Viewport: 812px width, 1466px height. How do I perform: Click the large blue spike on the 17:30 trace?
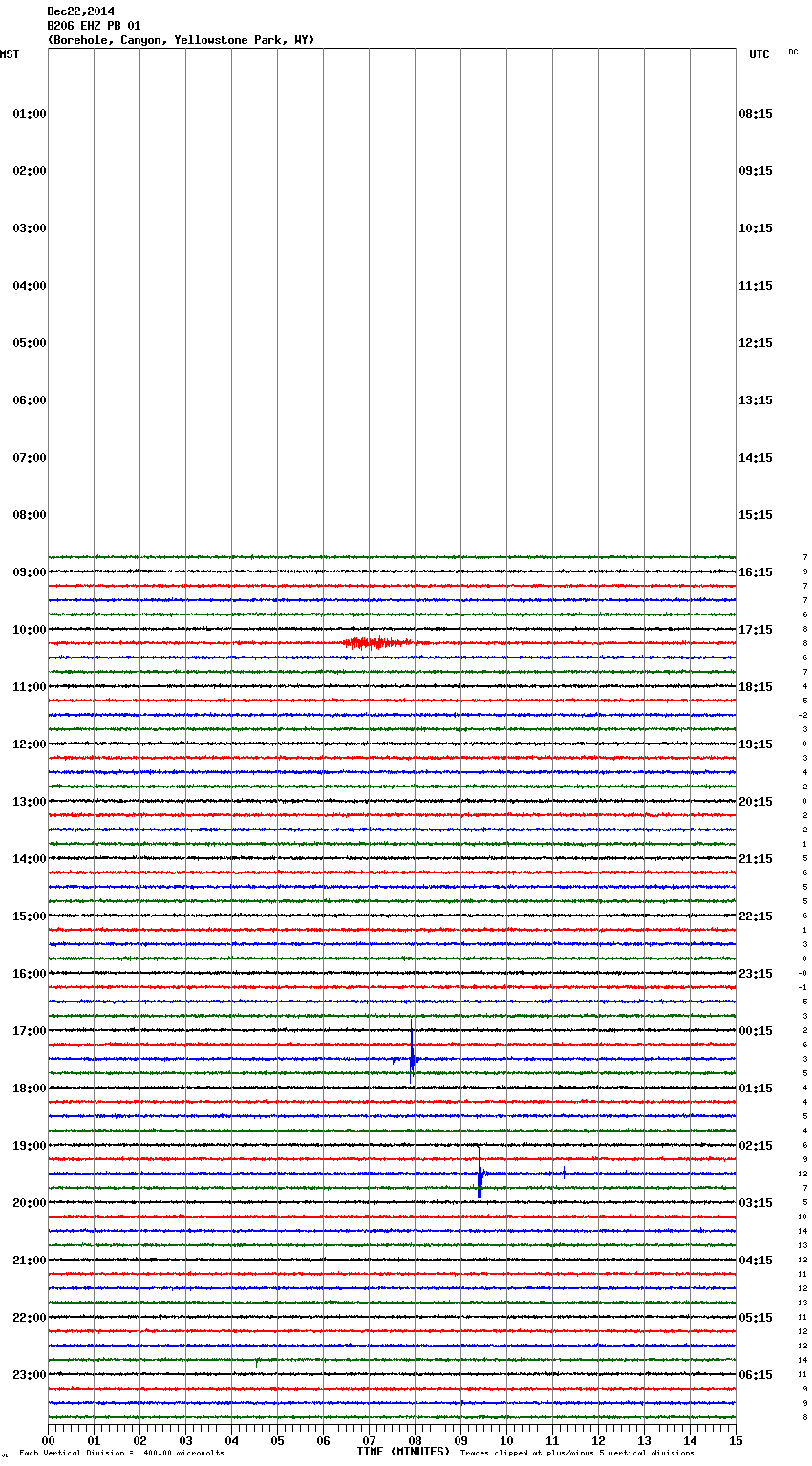412,1051
